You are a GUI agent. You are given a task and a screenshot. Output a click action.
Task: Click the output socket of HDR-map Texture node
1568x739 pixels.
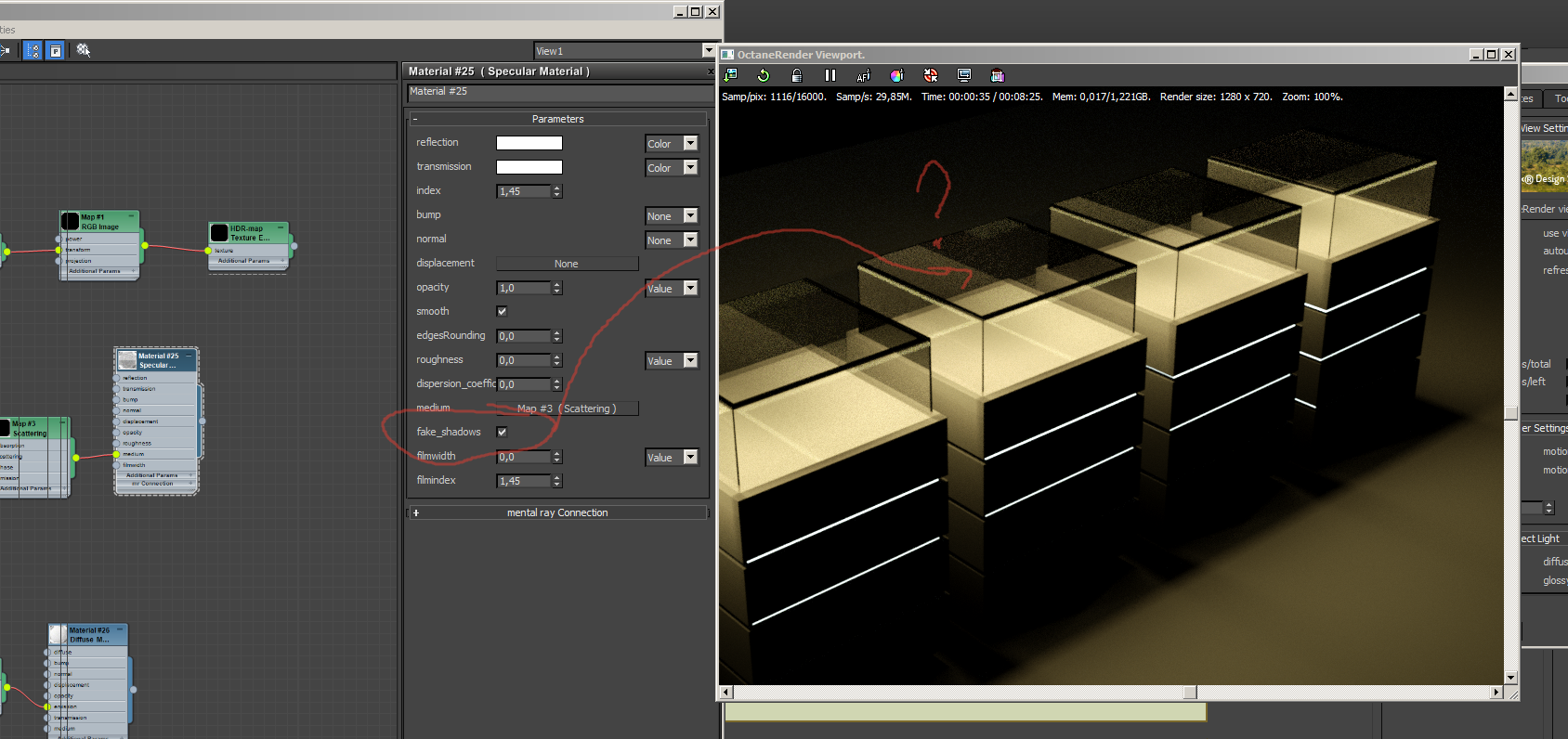click(294, 246)
